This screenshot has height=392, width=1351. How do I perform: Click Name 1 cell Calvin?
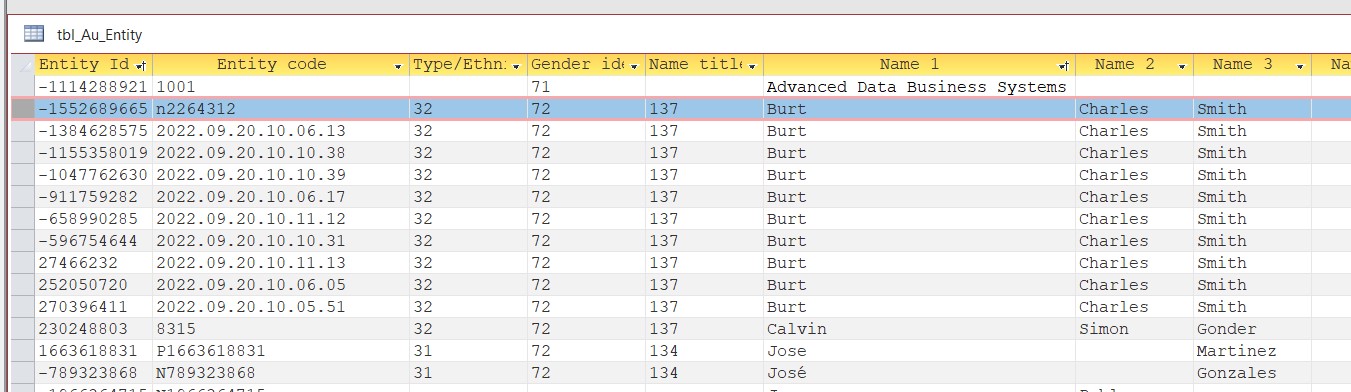[919, 329]
